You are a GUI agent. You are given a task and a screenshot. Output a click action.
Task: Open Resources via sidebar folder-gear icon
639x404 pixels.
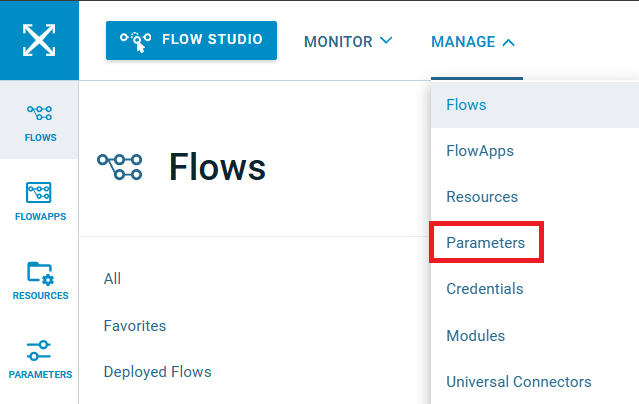(x=40, y=273)
